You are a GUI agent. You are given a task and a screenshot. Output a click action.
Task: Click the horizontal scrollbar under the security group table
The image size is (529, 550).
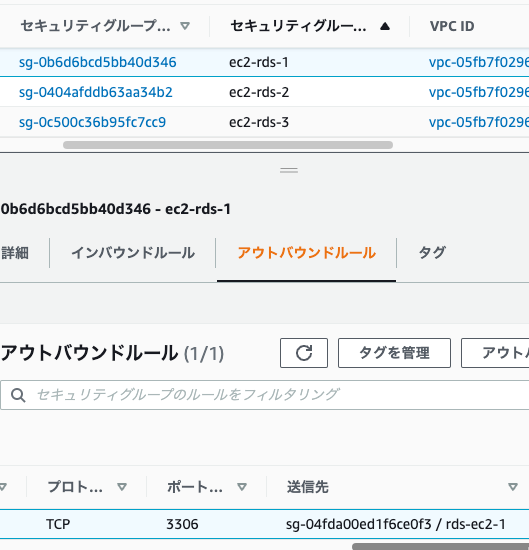(228, 145)
